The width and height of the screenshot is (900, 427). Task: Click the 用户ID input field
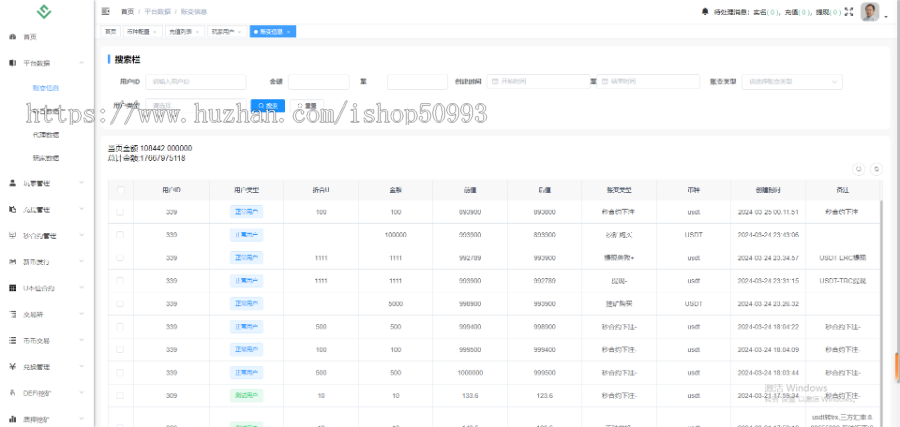coord(196,81)
